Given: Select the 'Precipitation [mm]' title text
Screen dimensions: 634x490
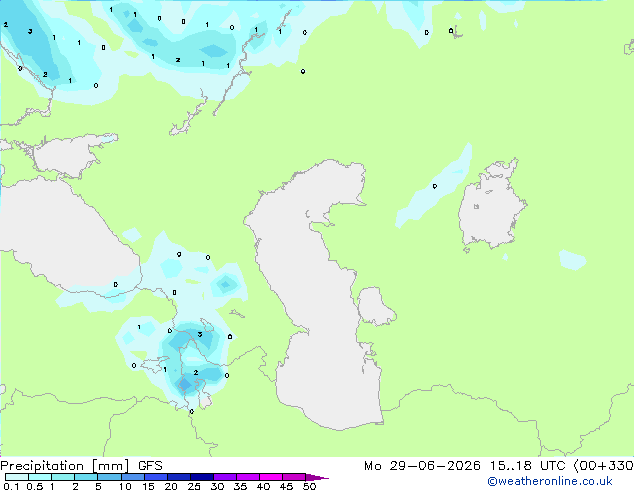Looking at the screenshot, I should pyautogui.click(x=65, y=466).
